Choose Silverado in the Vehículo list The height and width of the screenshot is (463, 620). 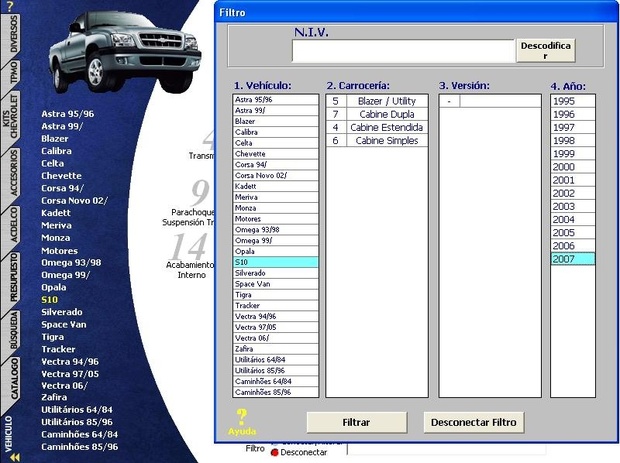click(x=276, y=273)
